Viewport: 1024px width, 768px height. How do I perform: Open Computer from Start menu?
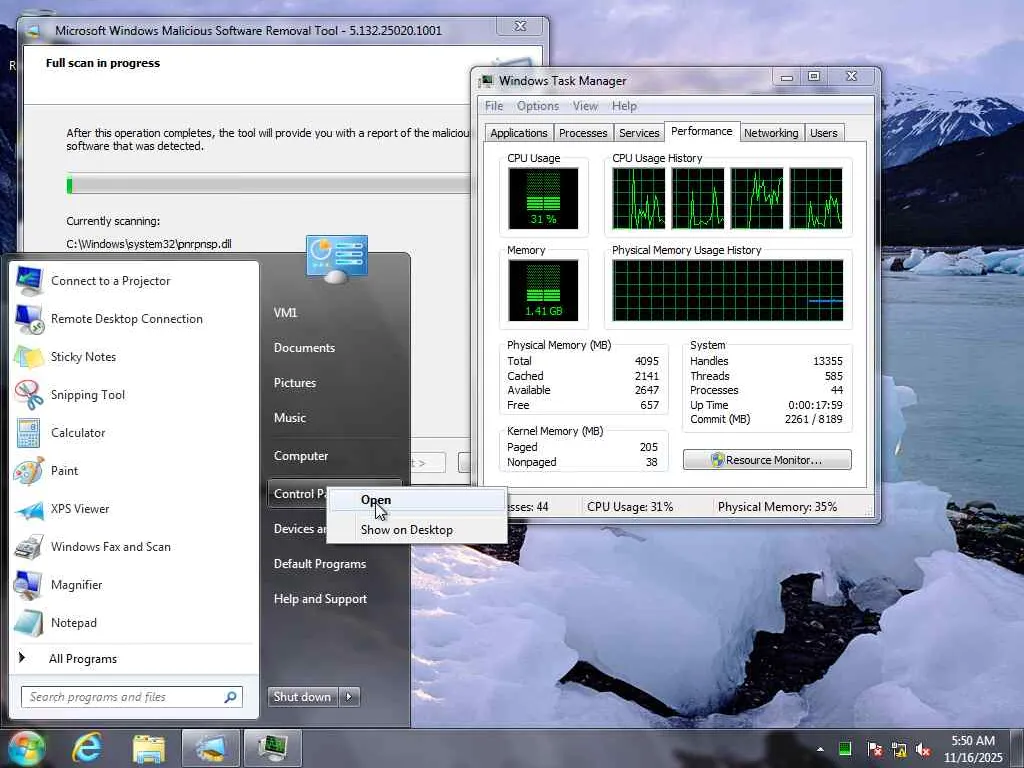point(300,456)
